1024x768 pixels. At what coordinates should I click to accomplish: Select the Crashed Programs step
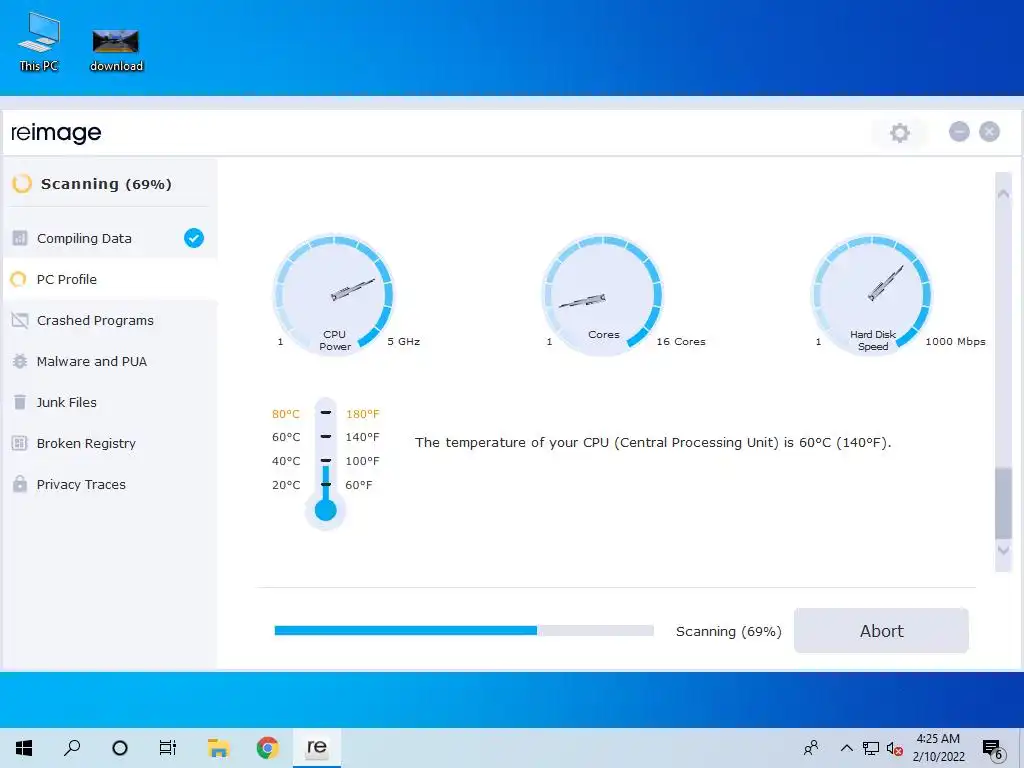[110, 320]
